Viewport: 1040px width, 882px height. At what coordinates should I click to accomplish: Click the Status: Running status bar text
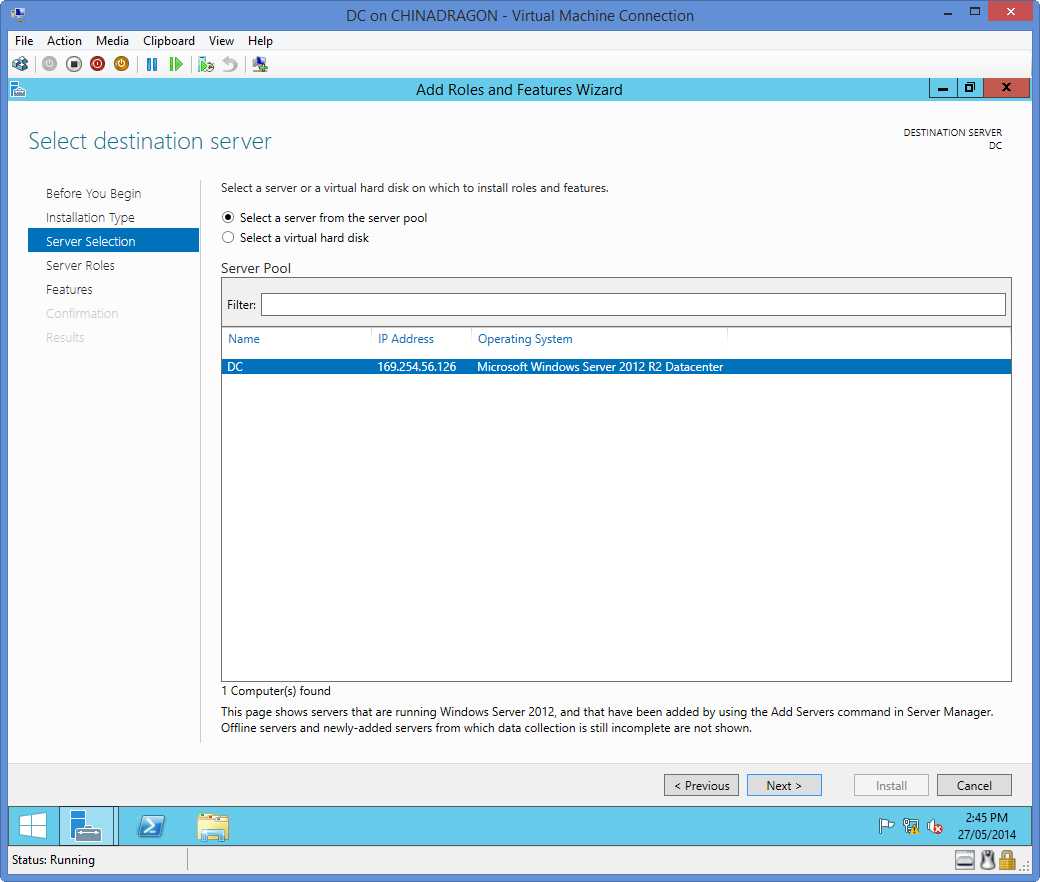[53, 860]
